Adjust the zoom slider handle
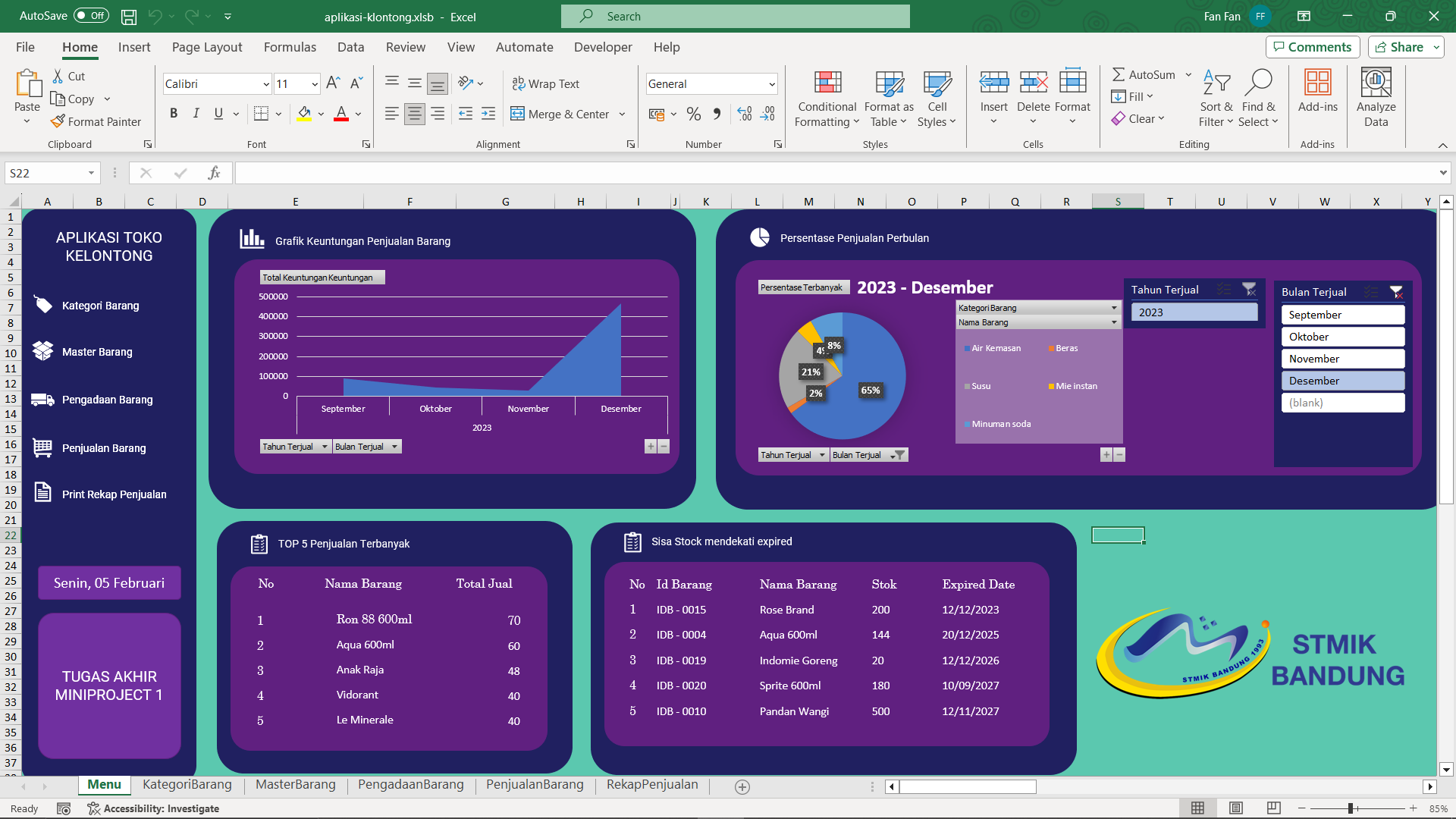1456x819 pixels. point(1351,808)
